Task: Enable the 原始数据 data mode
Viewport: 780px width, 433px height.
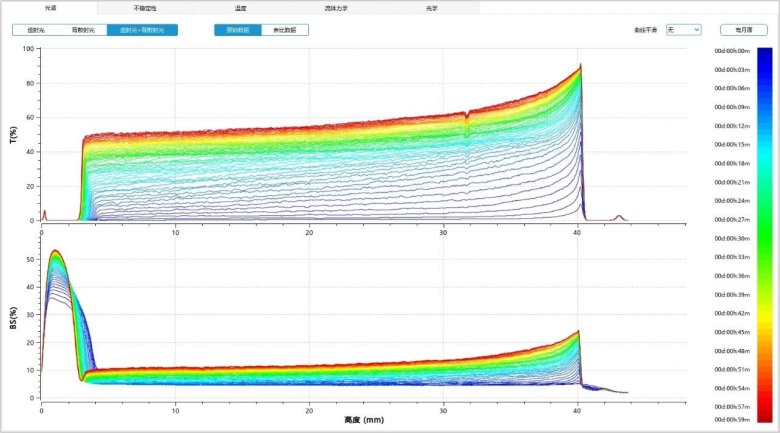Action: coord(238,30)
